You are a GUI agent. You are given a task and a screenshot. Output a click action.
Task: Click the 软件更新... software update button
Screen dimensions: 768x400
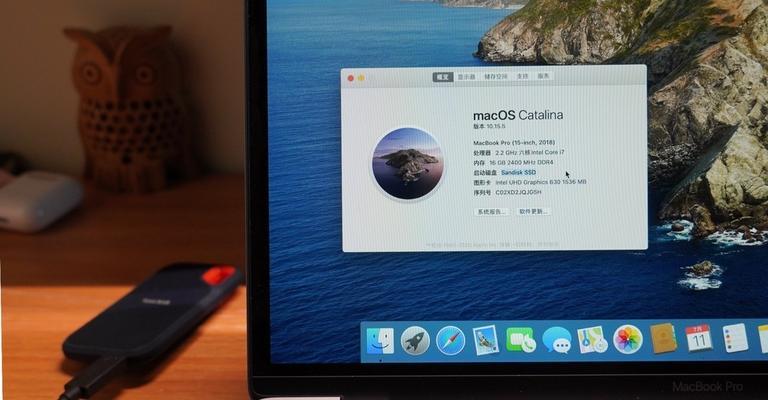click(x=533, y=212)
